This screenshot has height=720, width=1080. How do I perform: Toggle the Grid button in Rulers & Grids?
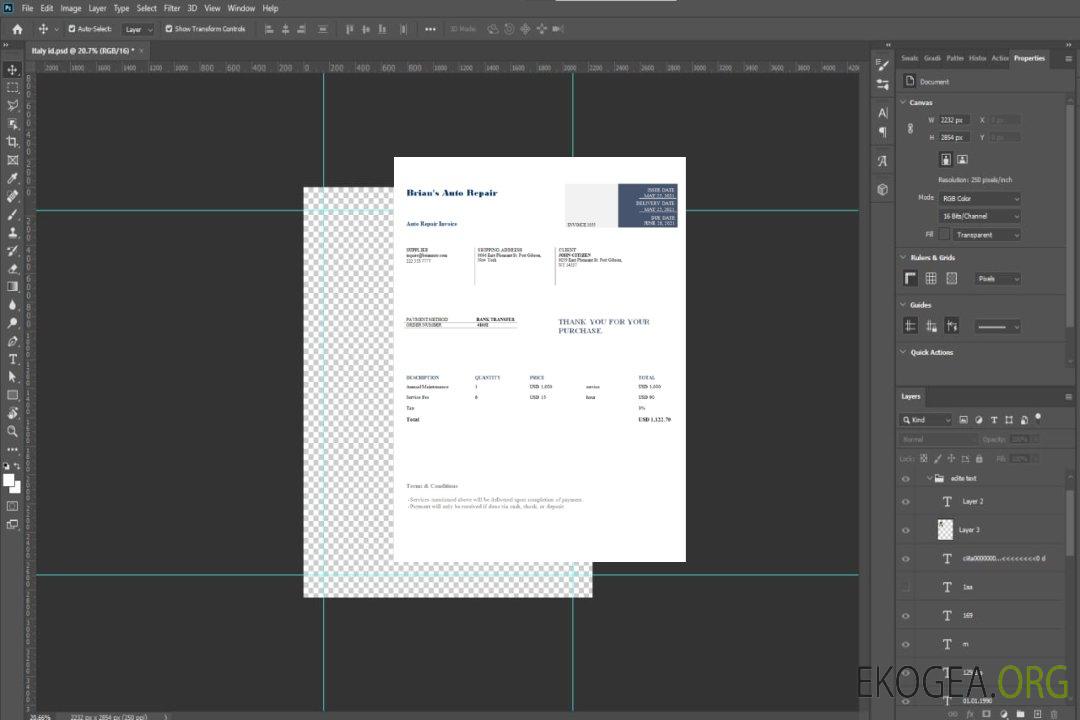931,278
